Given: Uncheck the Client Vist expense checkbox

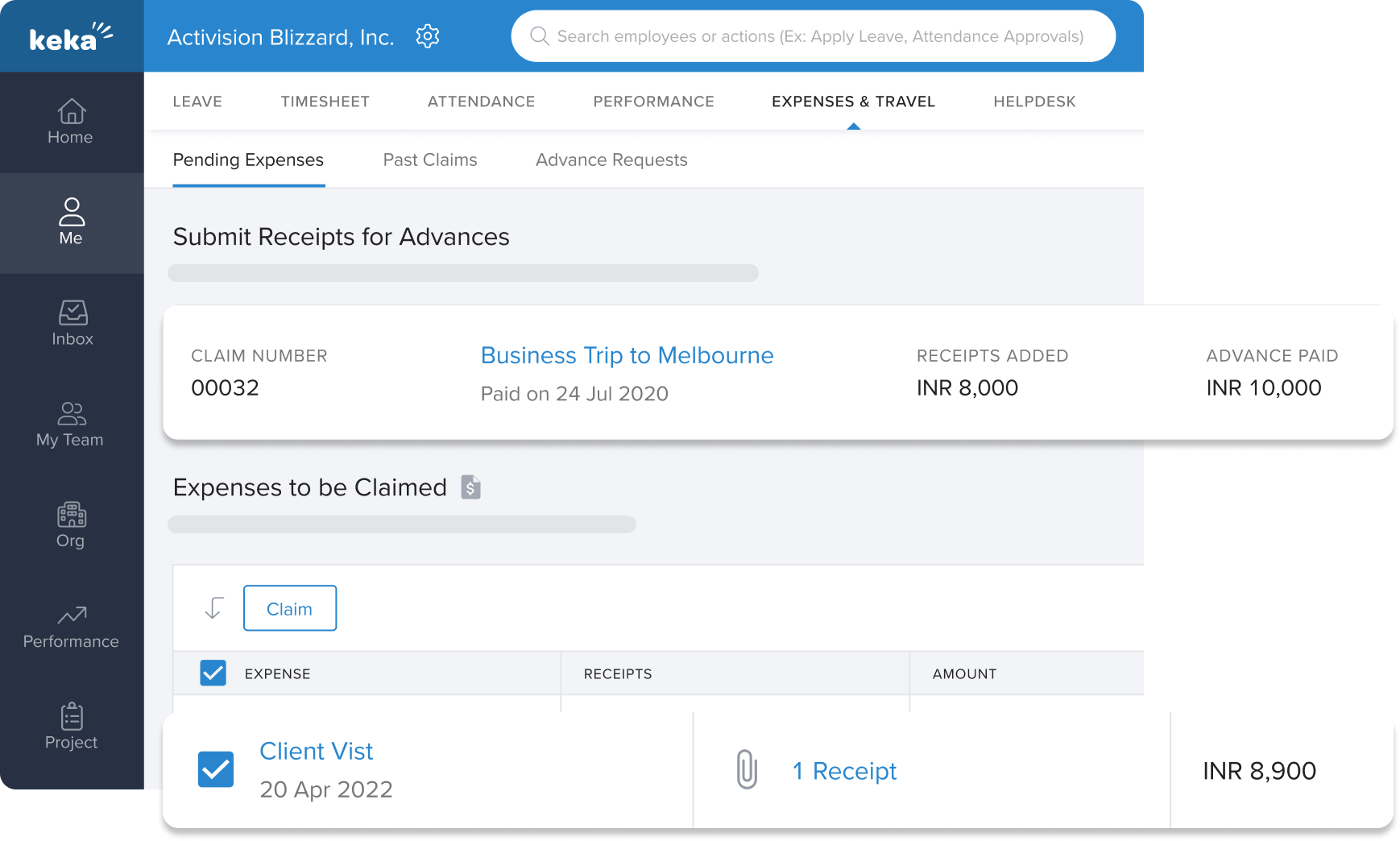Looking at the screenshot, I should tap(215, 770).
